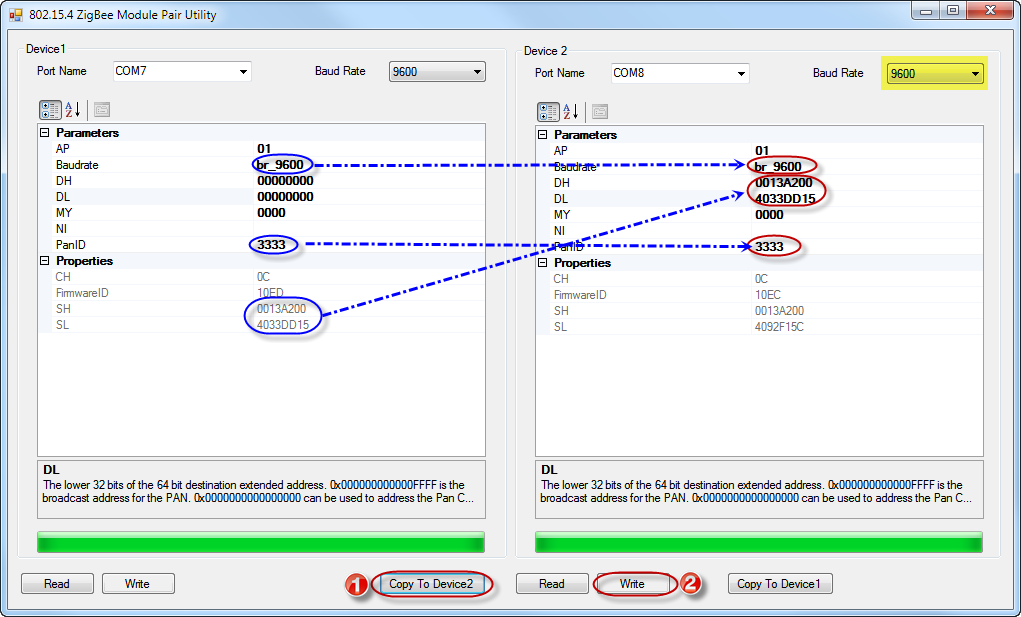Click the application icon in title bar

pos(16,14)
